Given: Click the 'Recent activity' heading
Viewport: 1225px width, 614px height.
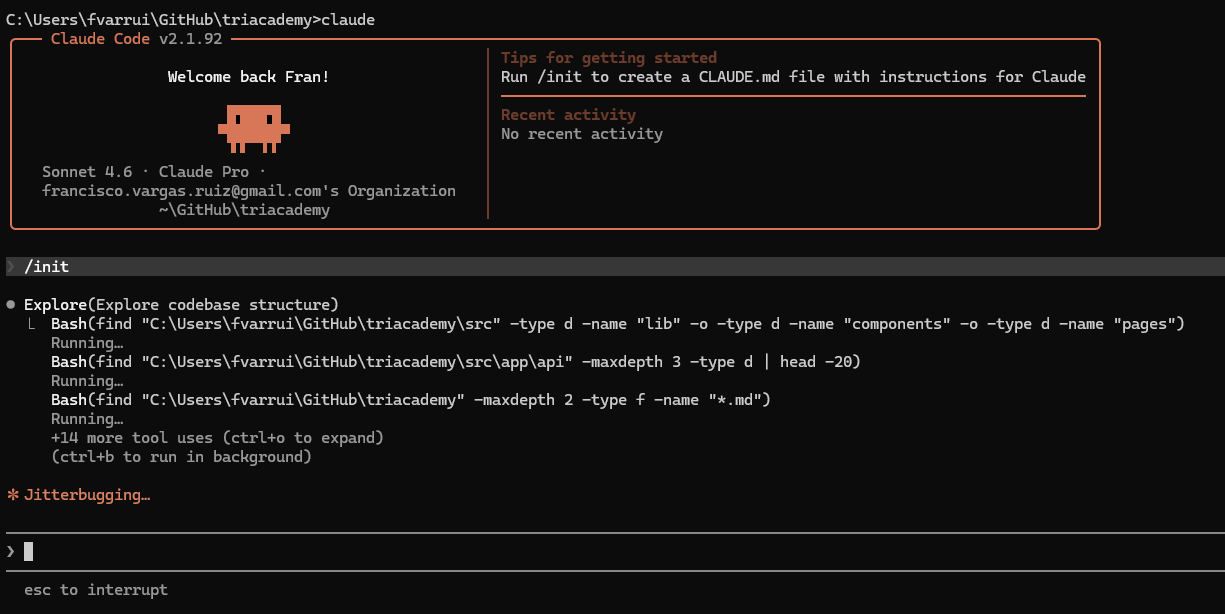Looking at the screenshot, I should [x=568, y=115].
